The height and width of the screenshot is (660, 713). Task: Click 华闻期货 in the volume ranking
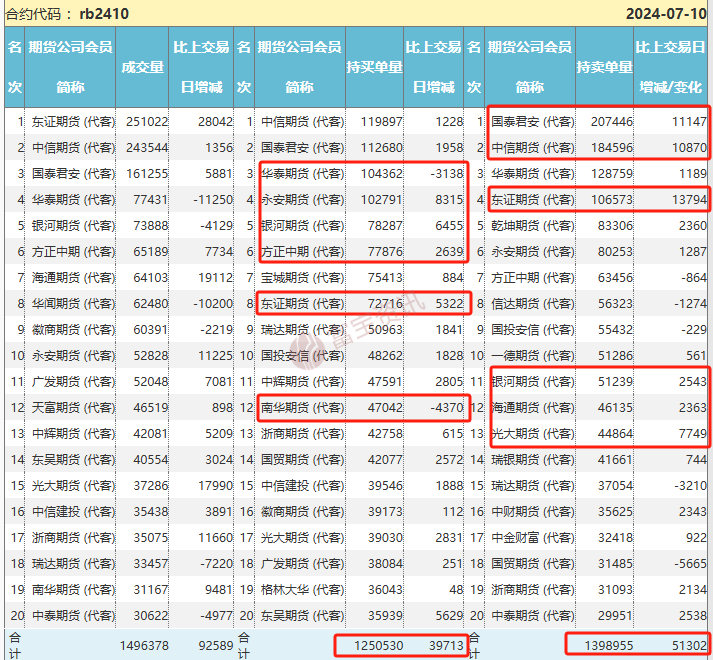tap(73, 303)
